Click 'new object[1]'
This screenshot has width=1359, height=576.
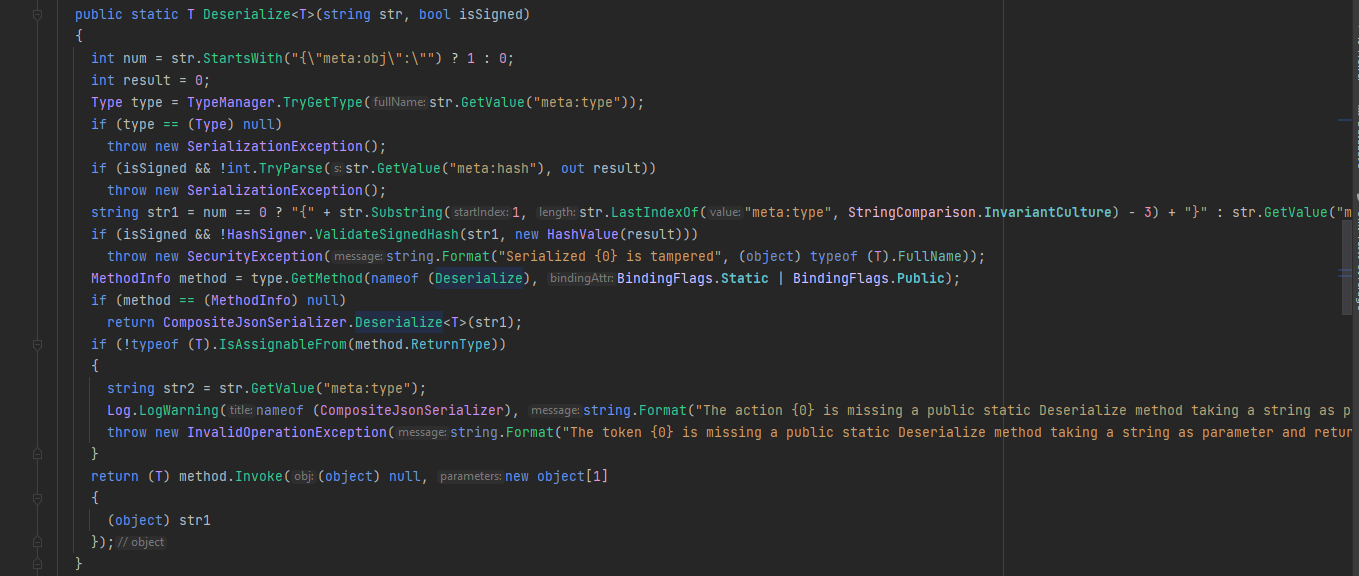tap(557, 476)
